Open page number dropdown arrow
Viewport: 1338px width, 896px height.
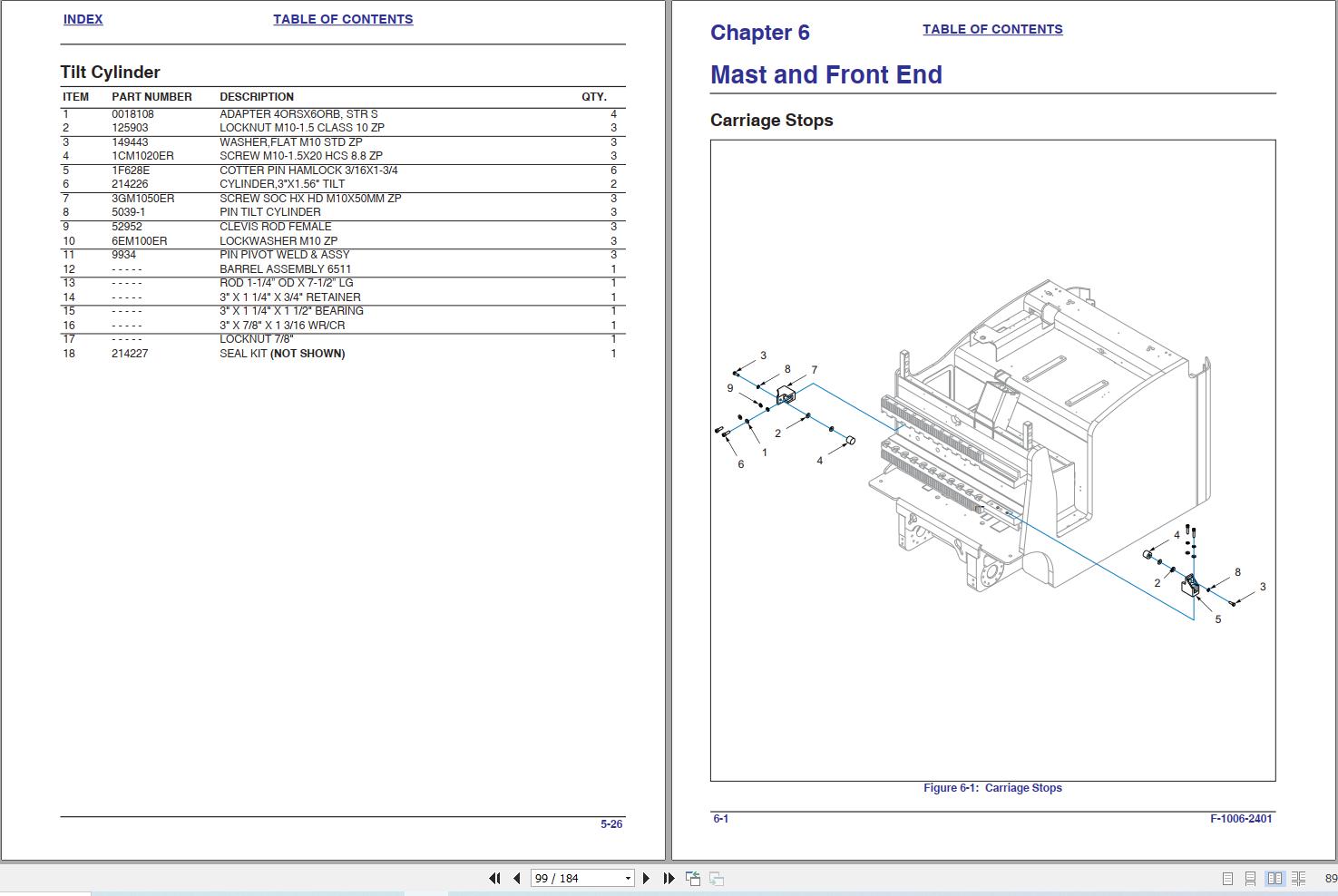point(628,879)
